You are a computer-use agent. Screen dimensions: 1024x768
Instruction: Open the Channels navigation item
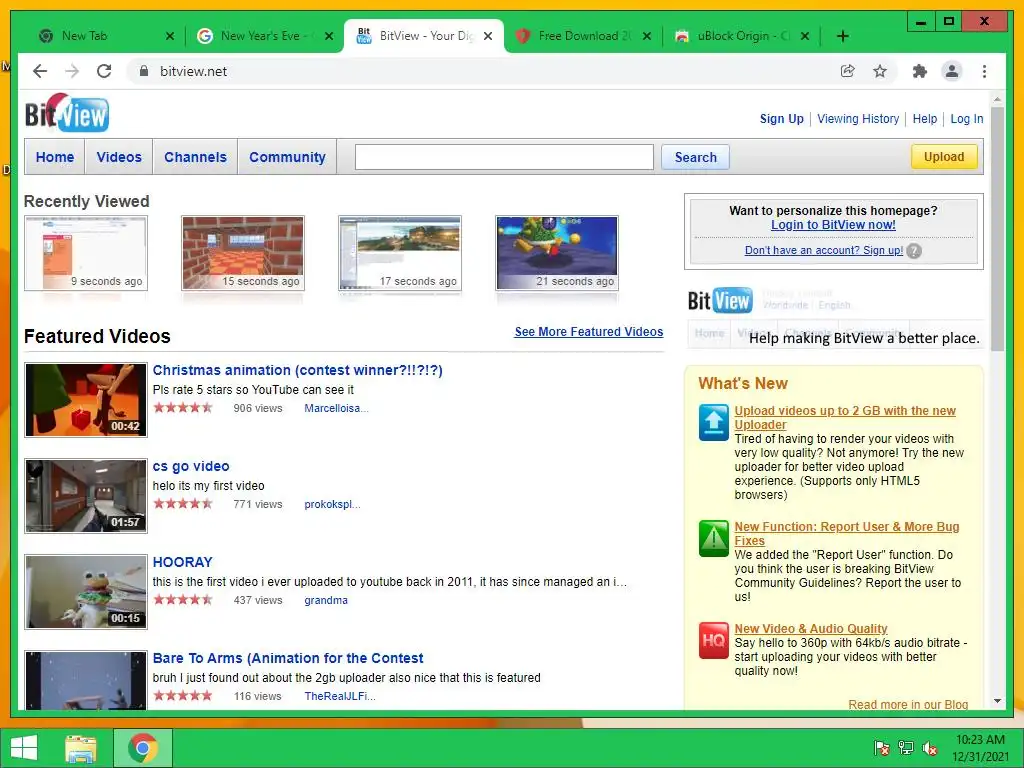(195, 157)
